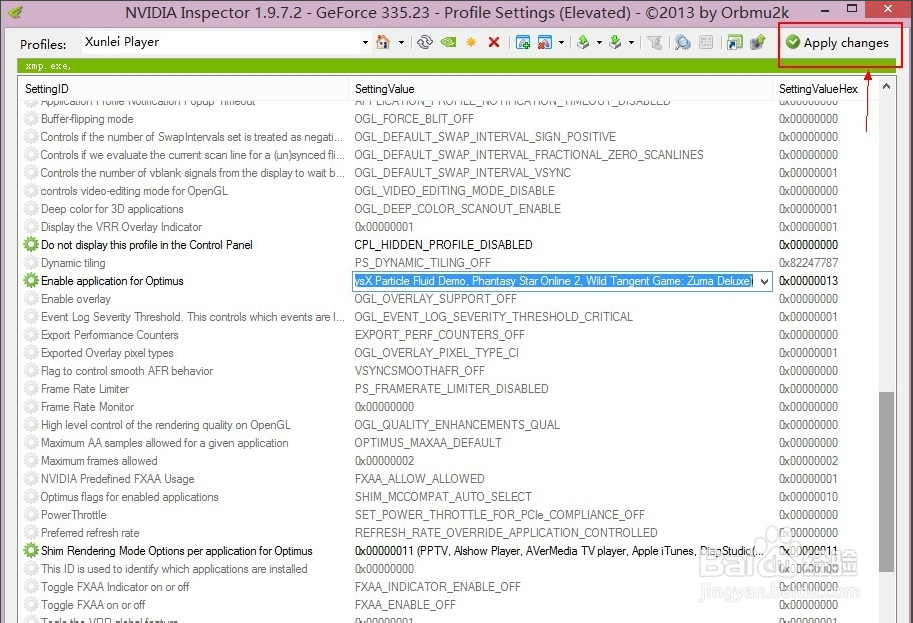The height and width of the screenshot is (623, 913).
Task: Click the hex value 0x82247787
Action: pyautogui.click(x=808, y=263)
